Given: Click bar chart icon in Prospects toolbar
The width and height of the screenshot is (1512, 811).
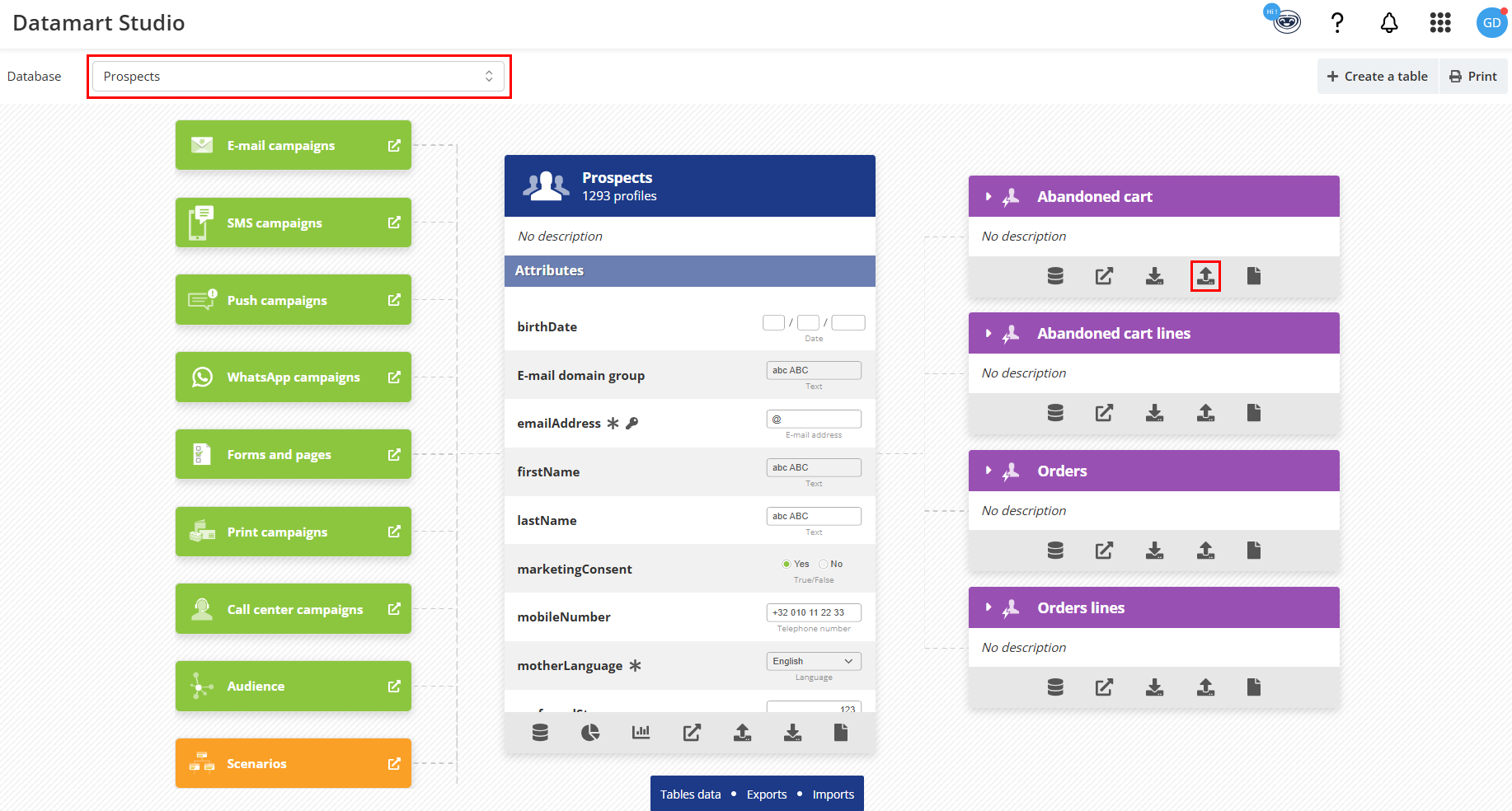Looking at the screenshot, I should pyautogui.click(x=641, y=733).
